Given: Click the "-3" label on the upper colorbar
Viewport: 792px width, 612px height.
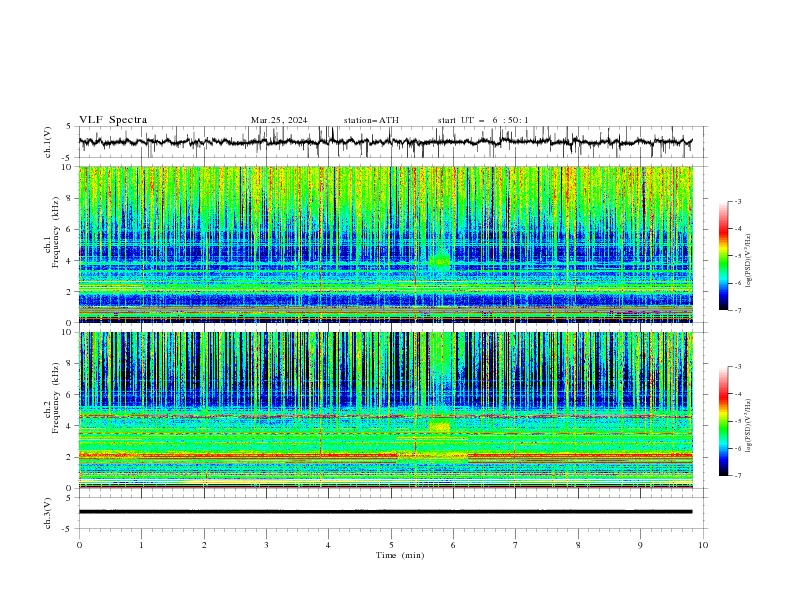Looking at the screenshot, I should pos(737,201).
